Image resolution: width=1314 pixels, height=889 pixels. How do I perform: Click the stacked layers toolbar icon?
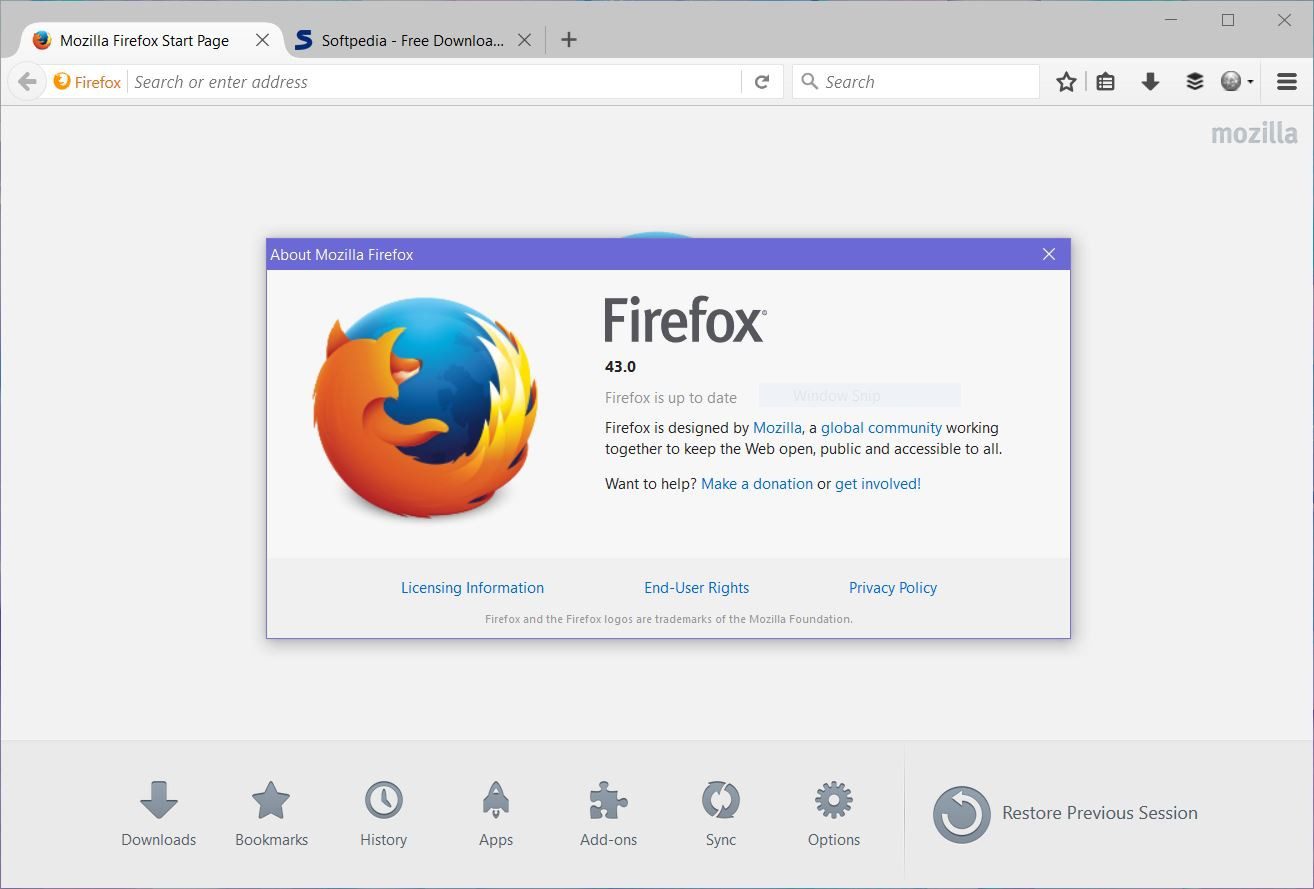(x=1194, y=82)
